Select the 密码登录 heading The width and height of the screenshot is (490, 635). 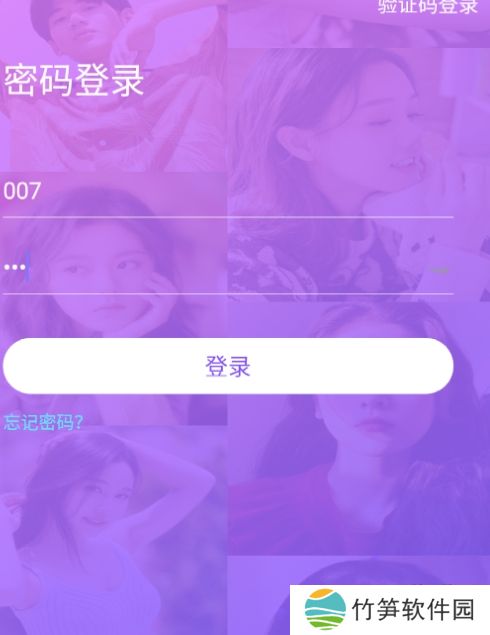coord(74,81)
